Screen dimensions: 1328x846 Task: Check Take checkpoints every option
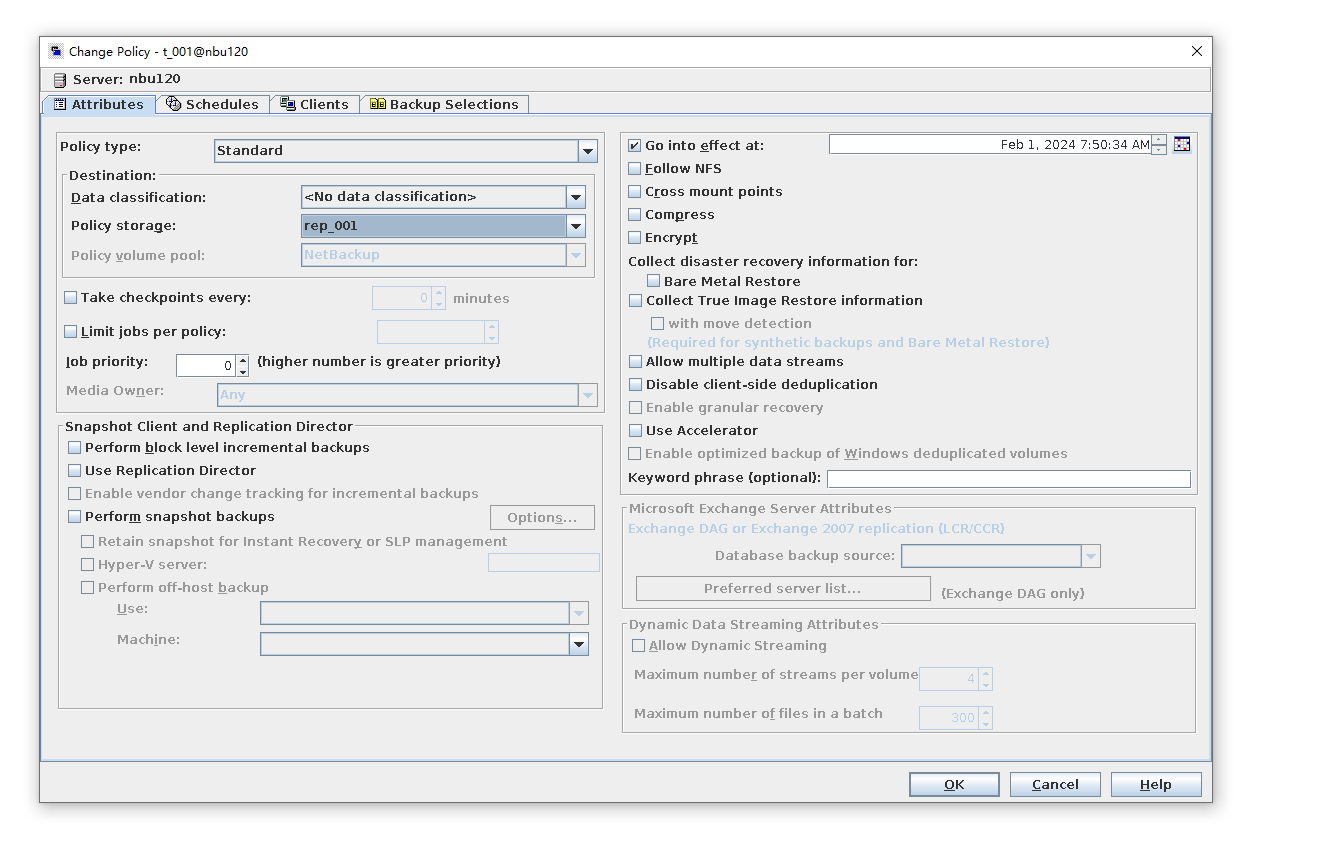pyautogui.click(x=71, y=298)
